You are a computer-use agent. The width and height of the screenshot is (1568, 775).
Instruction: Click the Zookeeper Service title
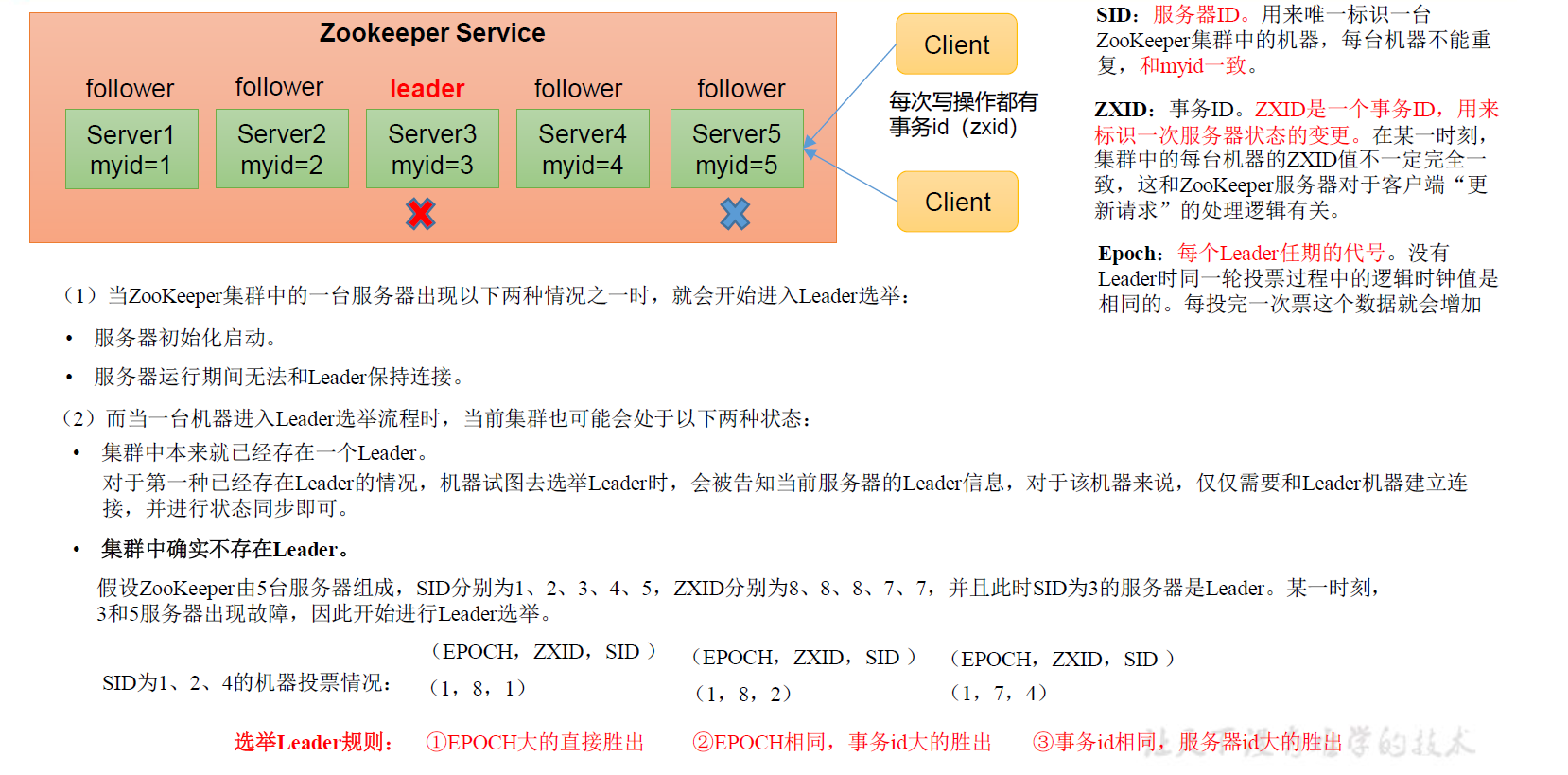click(432, 33)
